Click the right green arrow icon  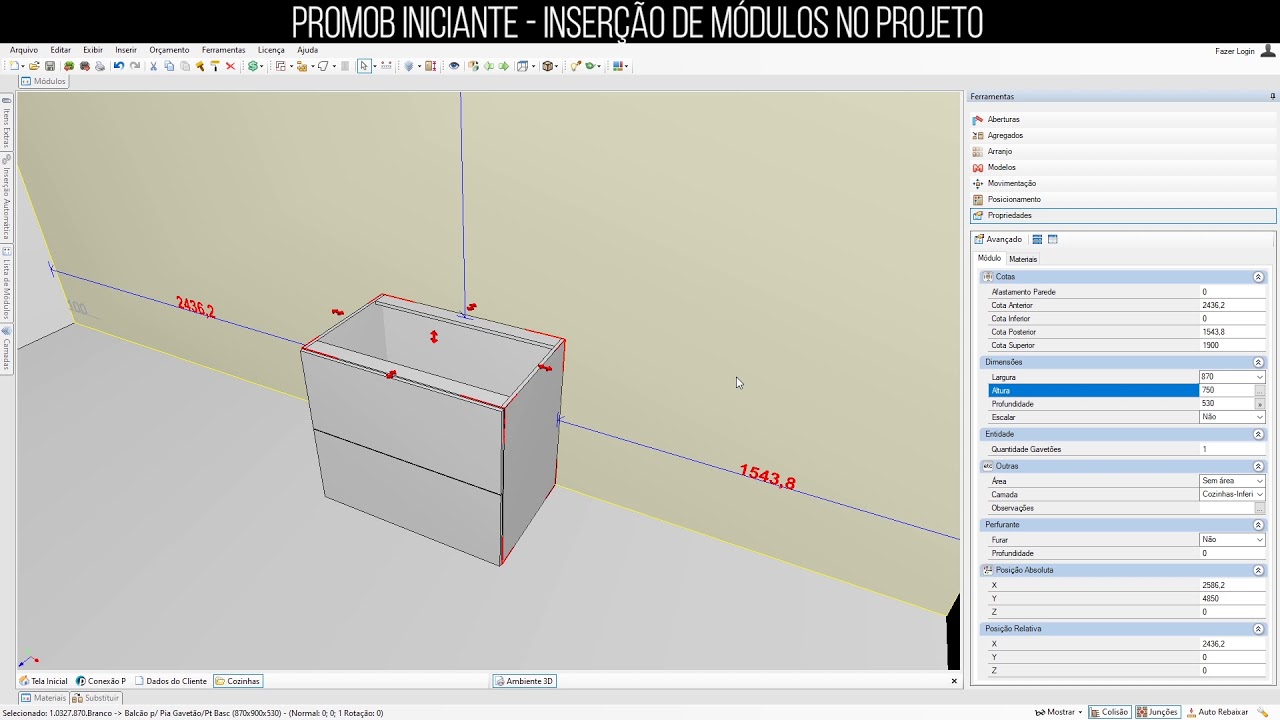[x=504, y=66]
